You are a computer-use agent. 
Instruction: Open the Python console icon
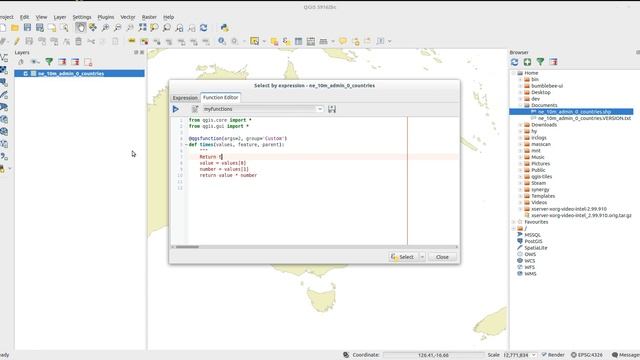point(224,28)
